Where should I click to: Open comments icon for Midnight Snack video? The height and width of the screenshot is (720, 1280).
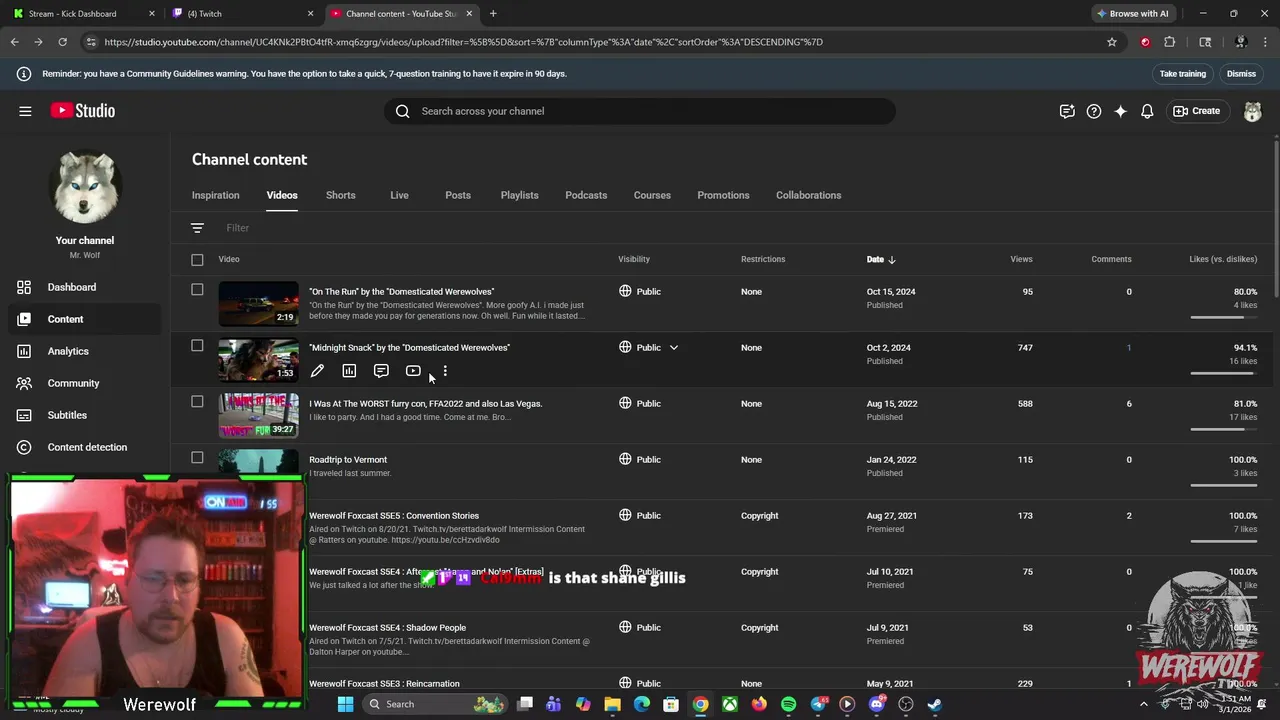tap(381, 371)
